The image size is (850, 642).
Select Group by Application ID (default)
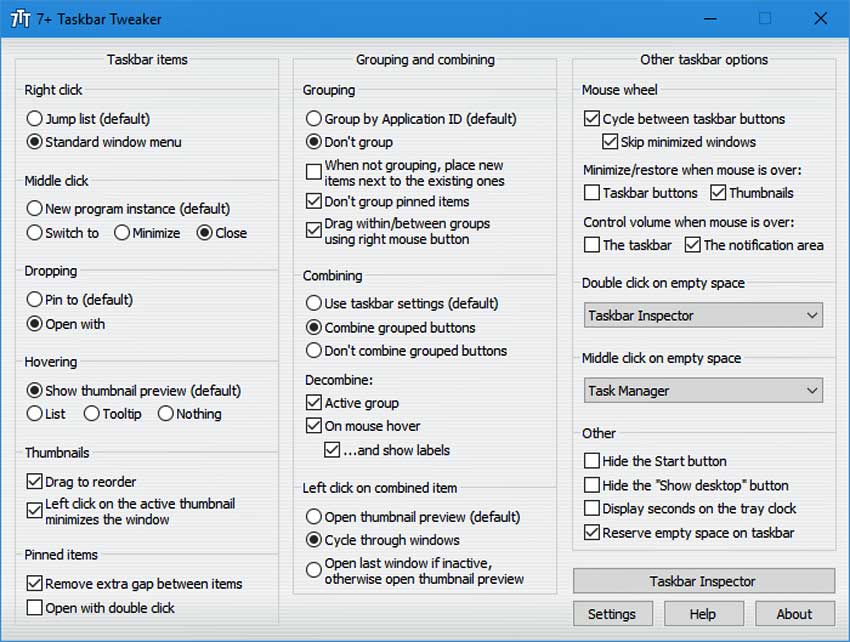tap(314, 119)
